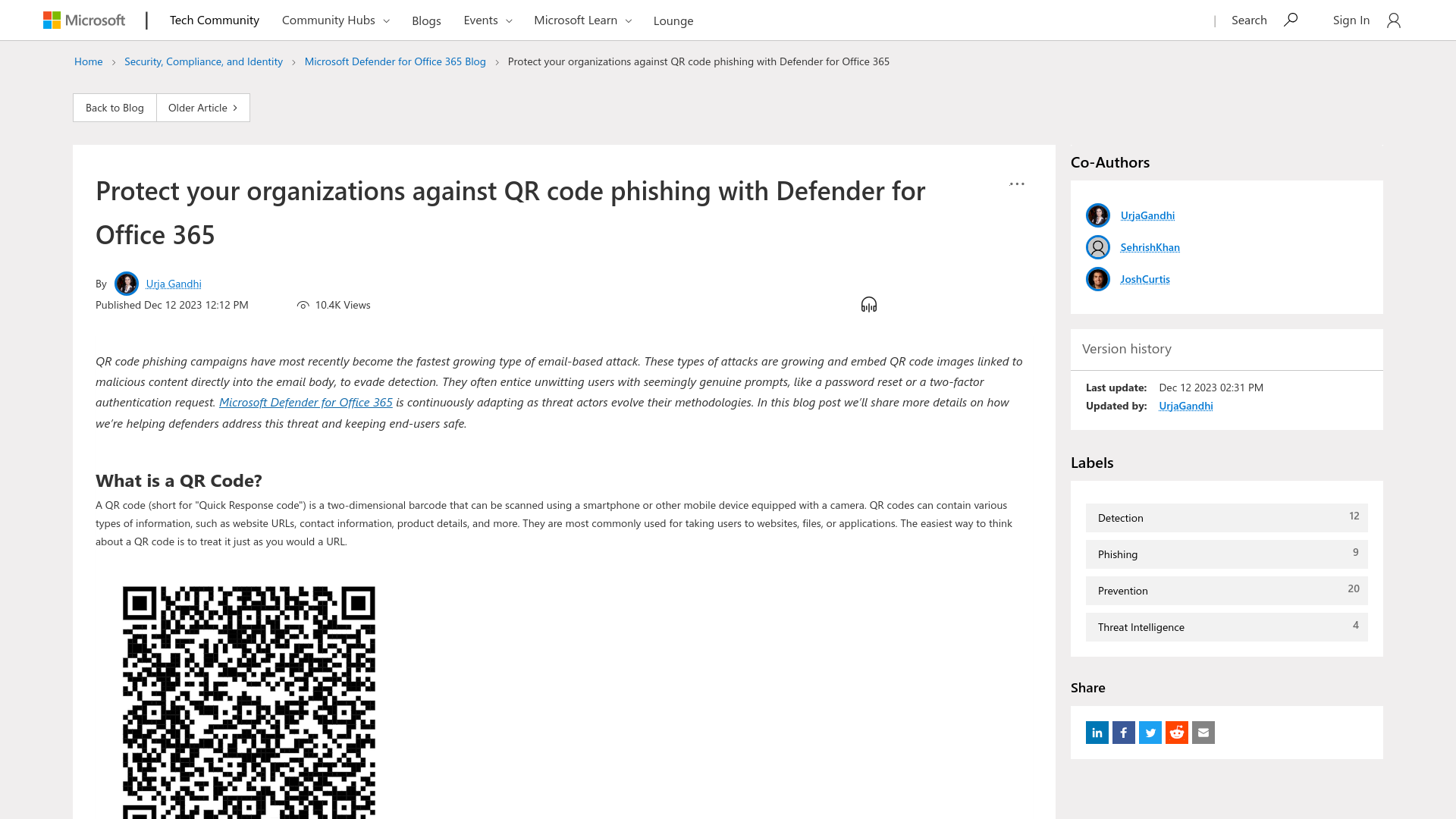Open the Older Article expander
The image size is (1456, 819).
203,107
